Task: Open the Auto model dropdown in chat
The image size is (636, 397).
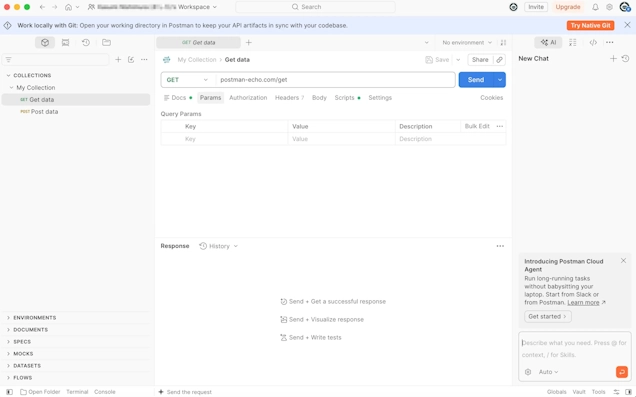Action: [548, 372]
